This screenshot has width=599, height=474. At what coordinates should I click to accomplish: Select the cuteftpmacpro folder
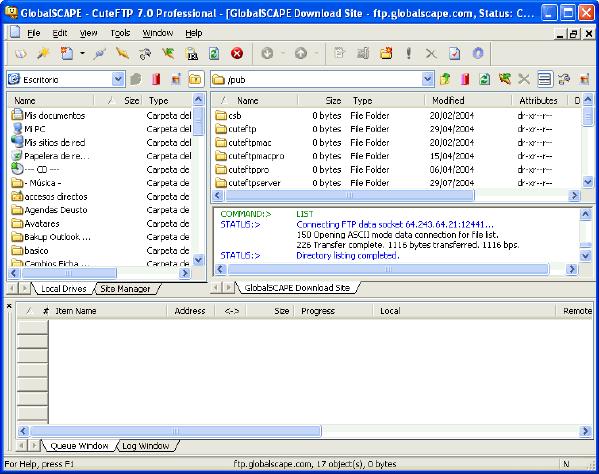250,156
